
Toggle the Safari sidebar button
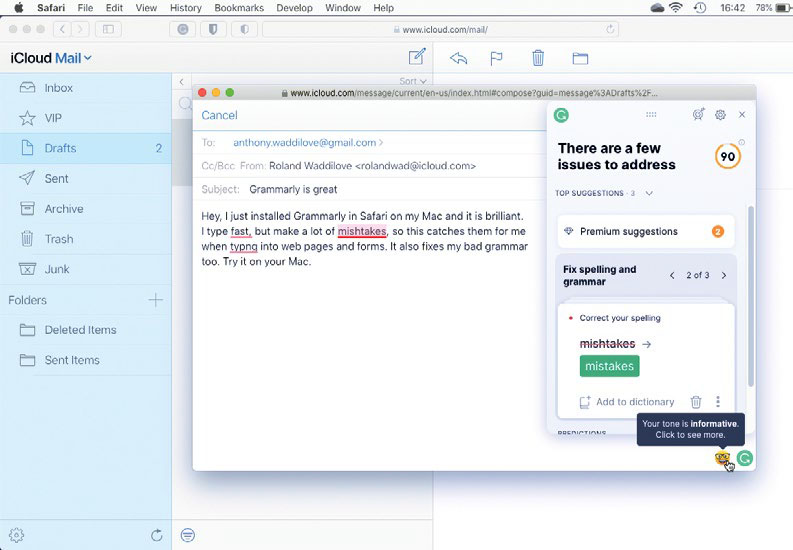108,29
